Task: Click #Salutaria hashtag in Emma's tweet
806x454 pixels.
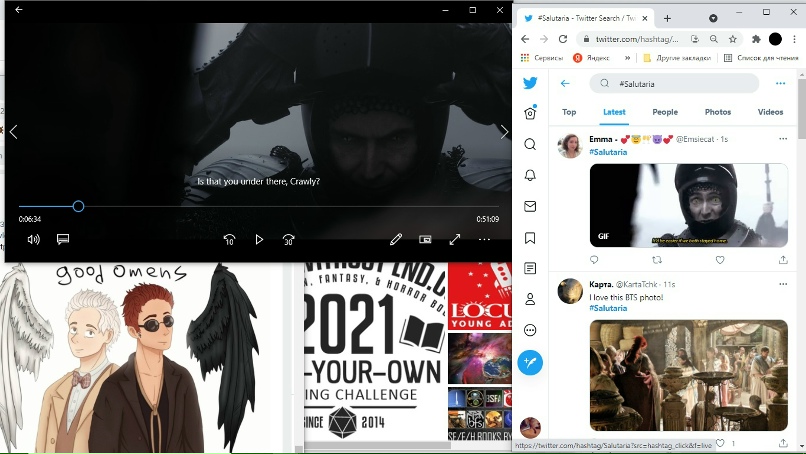Action: [x=608, y=152]
